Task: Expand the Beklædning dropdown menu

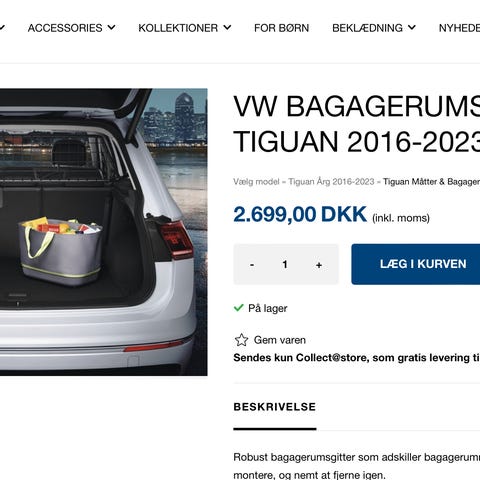Action: (x=374, y=28)
